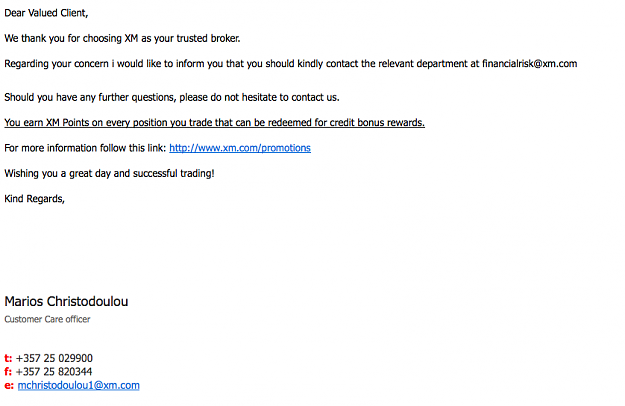625x406 pixels.
Task: Click the name Marios Christodoulou
Action: tap(66, 302)
